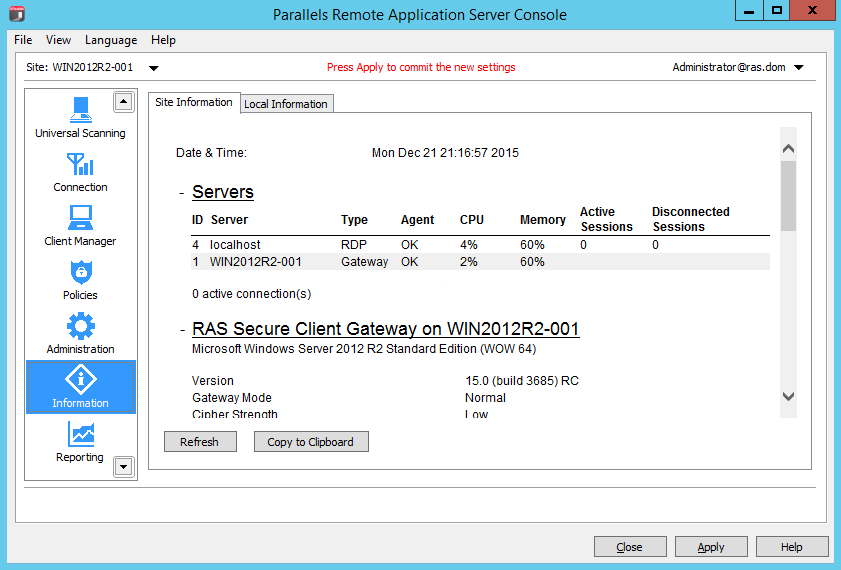Click the information pane scrollbar thumb

point(788,196)
